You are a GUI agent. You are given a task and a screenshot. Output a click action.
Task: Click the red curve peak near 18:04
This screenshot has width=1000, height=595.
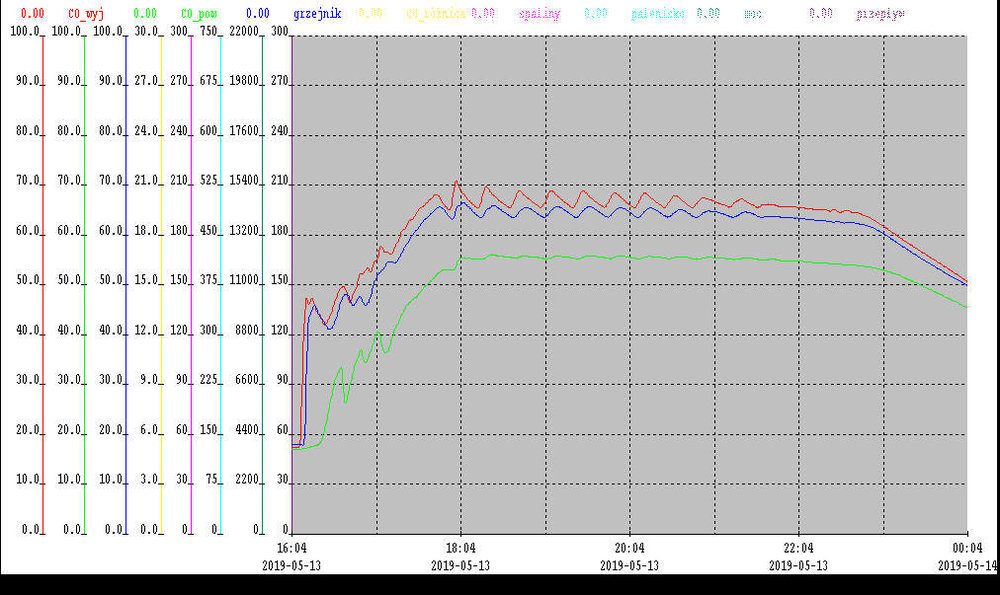(x=456, y=182)
